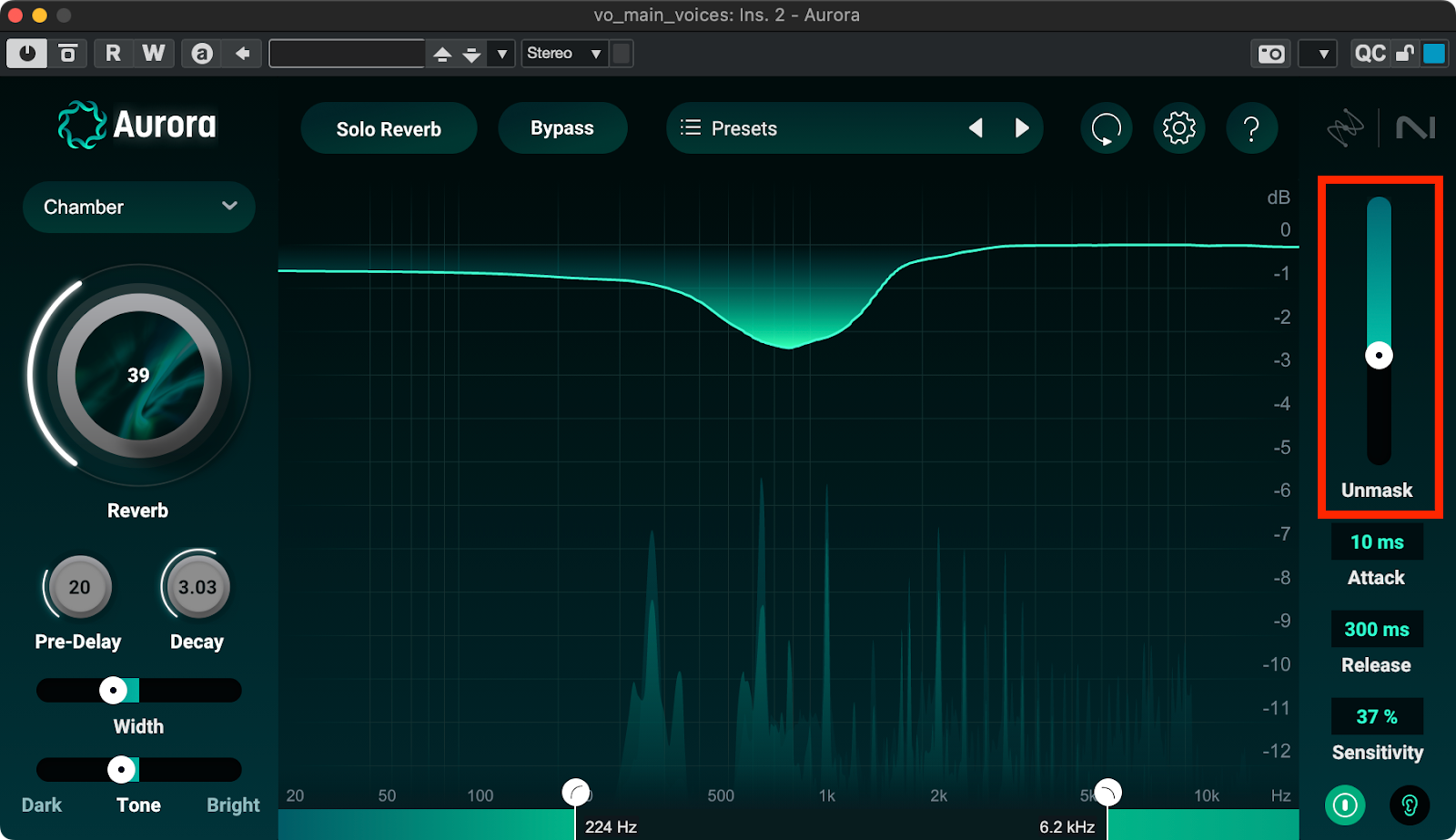Load next preset with down arrow

pos(471,54)
